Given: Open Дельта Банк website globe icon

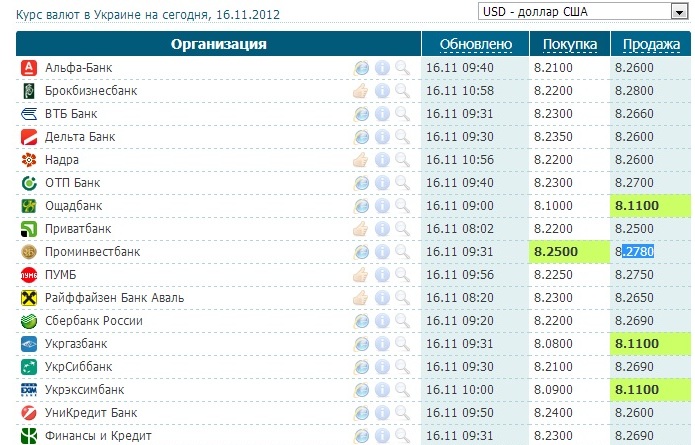Looking at the screenshot, I should point(361,137).
